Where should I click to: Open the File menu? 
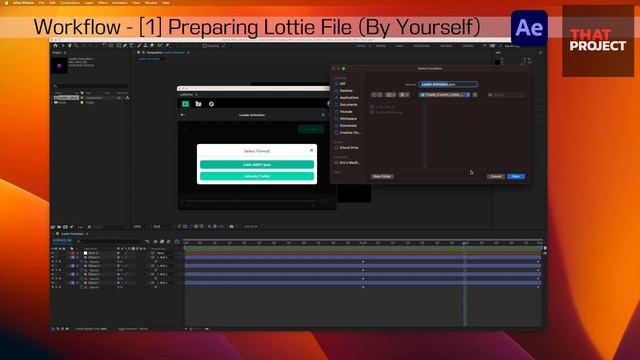41,2
